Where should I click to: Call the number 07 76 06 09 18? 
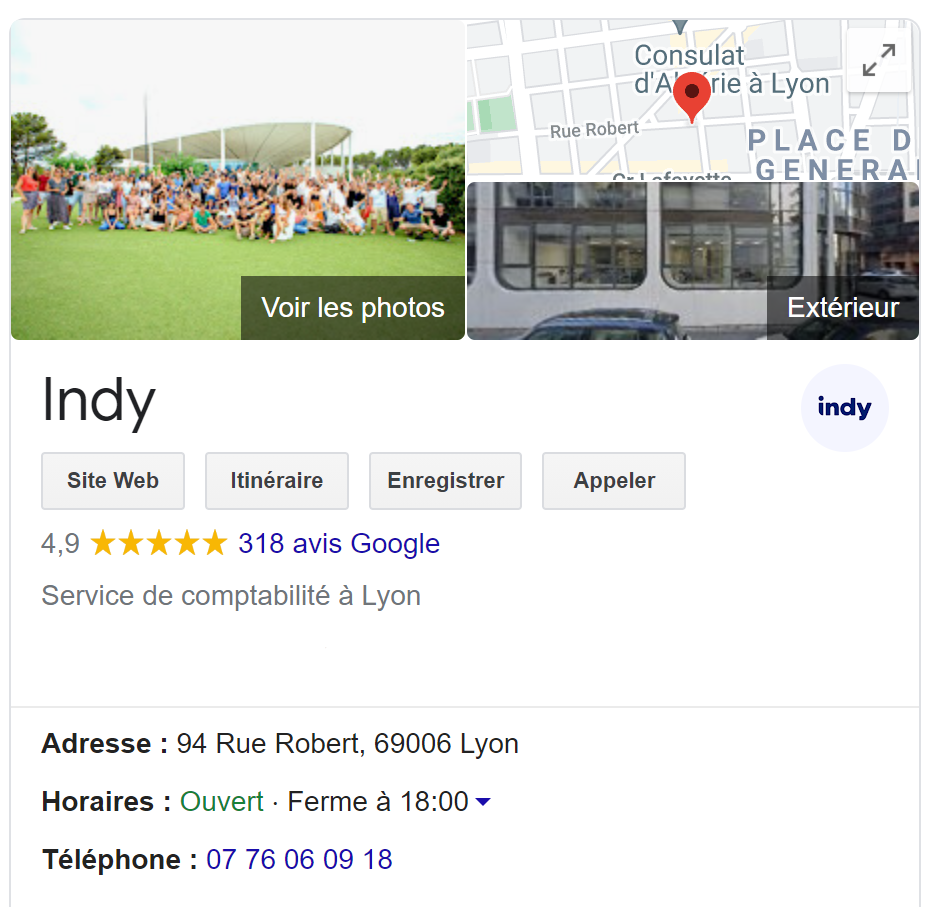(298, 859)
